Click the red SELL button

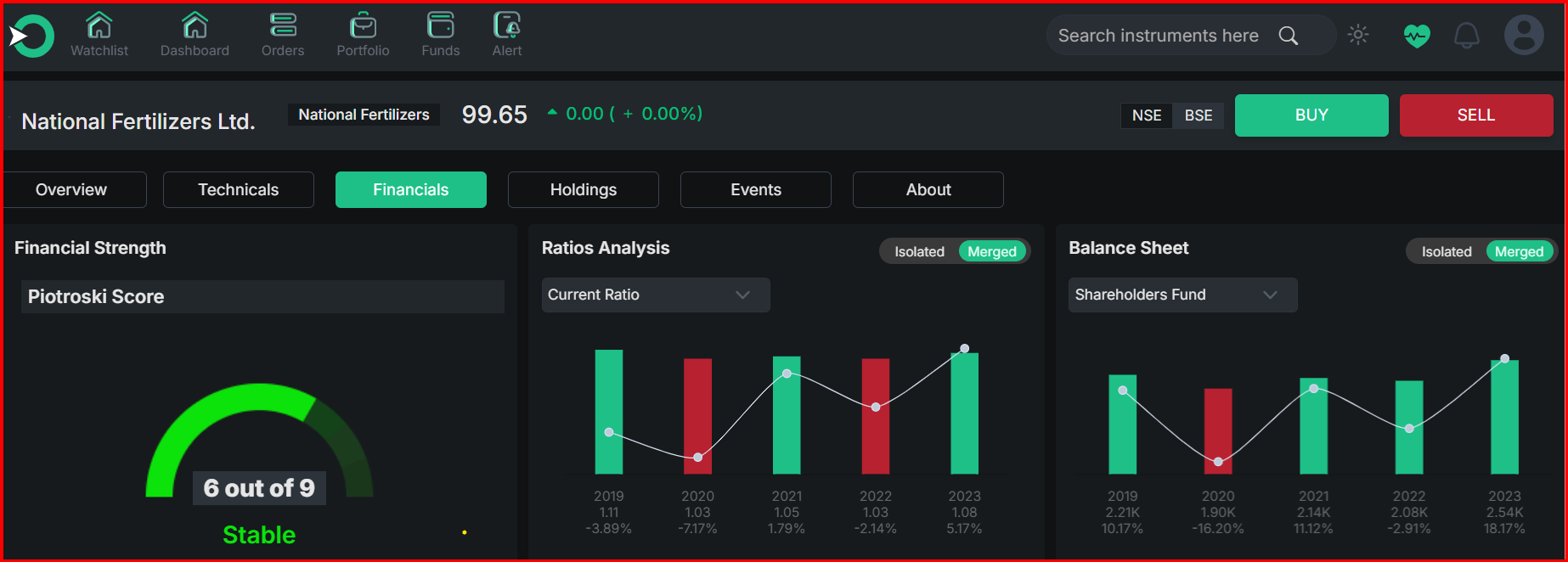[1476, 115]
